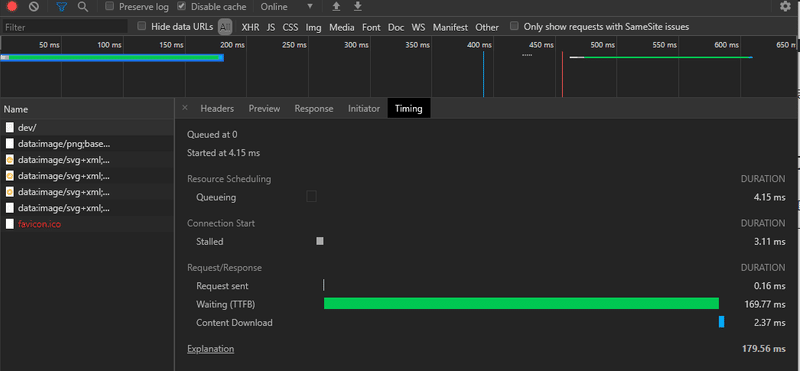Select the All filter type
800x371 pixels.
click(225, 27)
